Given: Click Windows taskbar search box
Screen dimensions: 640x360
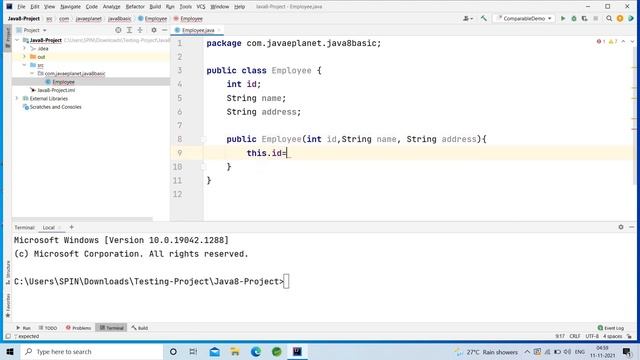Looking at the screenshot, I should [91, 351].
